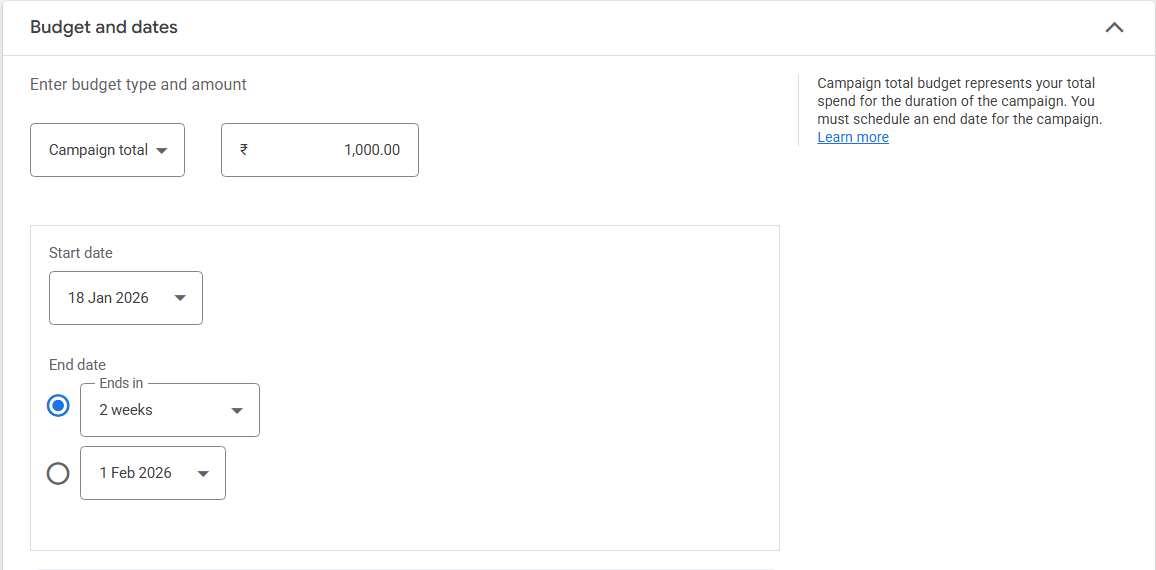
Task: Collapse the Budget and dates section
Action: point(1114,28)
